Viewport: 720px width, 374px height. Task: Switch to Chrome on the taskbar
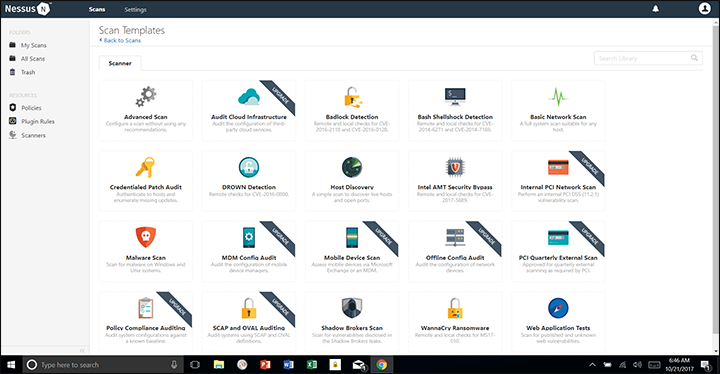[x=382, y=365]
